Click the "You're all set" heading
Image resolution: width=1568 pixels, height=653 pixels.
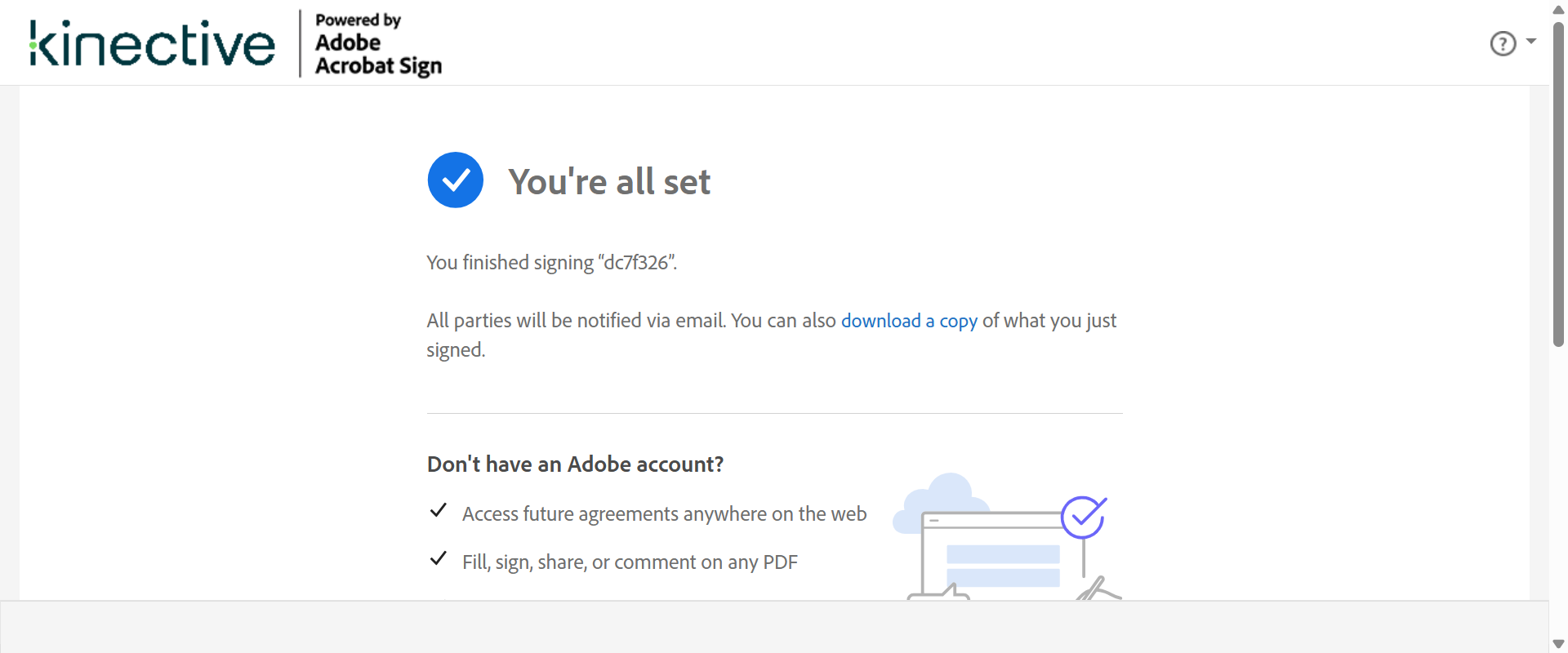(x=609, y=181)
